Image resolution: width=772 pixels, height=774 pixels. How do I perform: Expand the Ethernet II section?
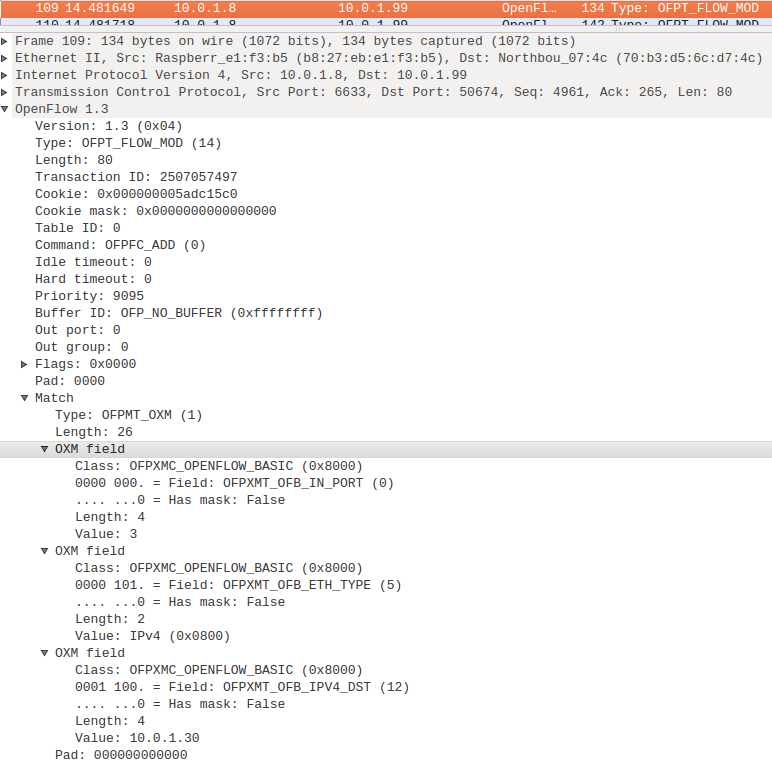tap(6, 58)
